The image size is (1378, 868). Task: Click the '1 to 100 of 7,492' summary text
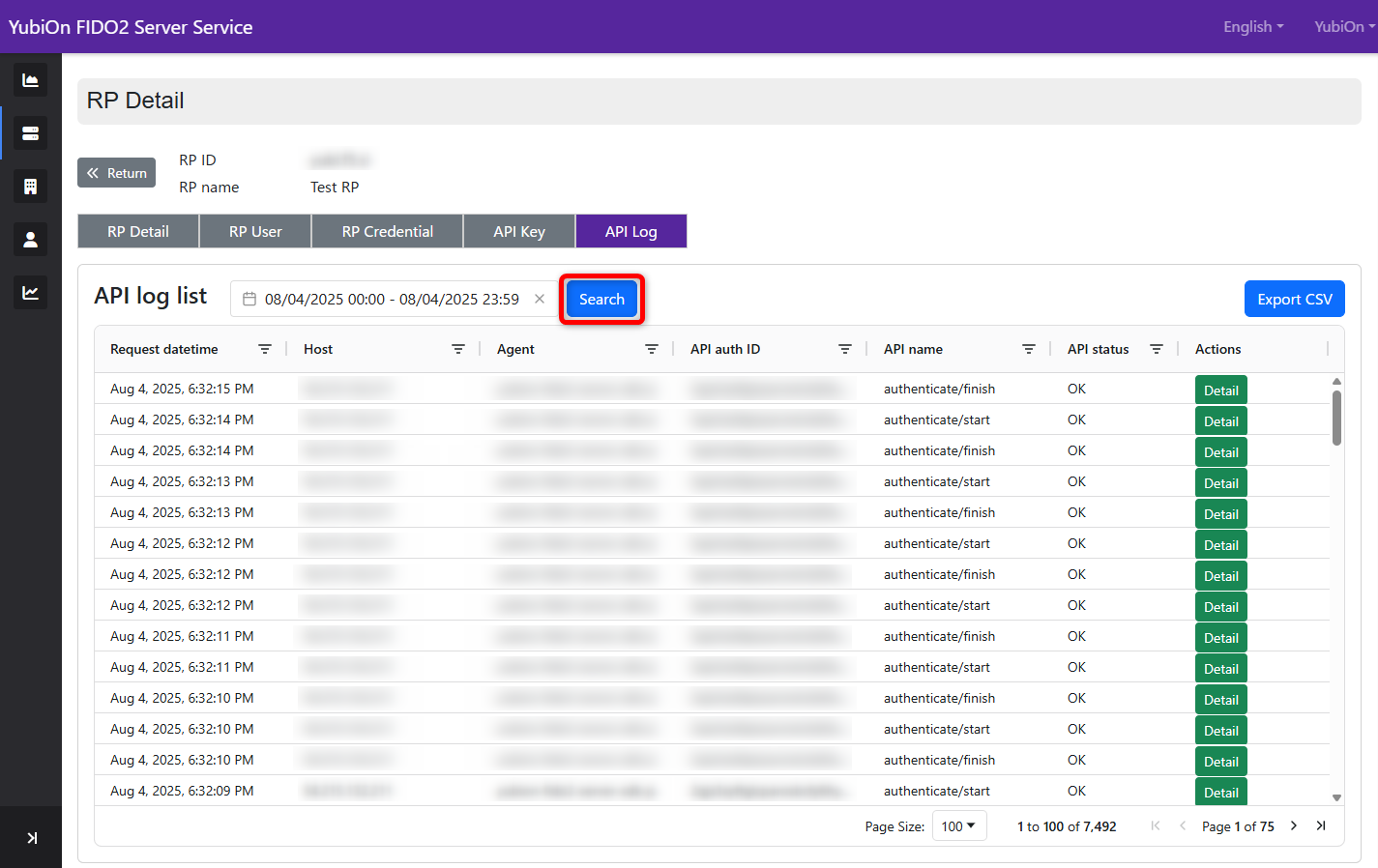1067,826
